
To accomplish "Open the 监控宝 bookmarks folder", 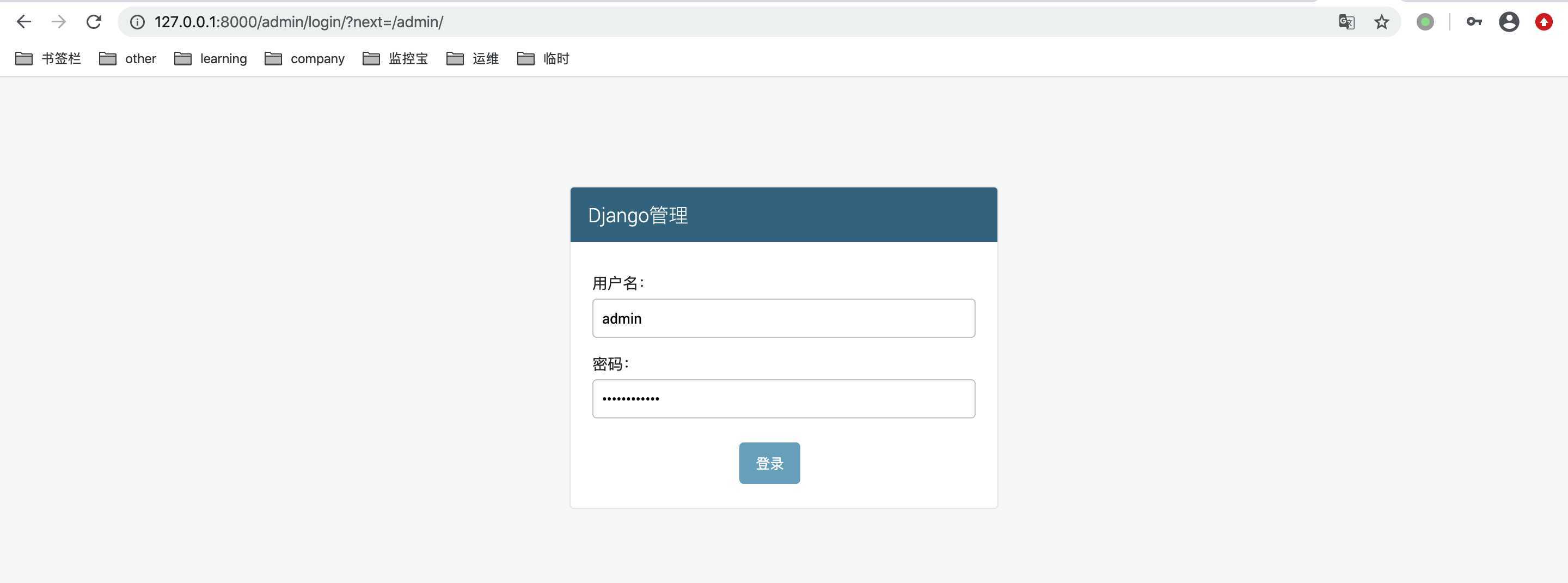I will point(396,58).
